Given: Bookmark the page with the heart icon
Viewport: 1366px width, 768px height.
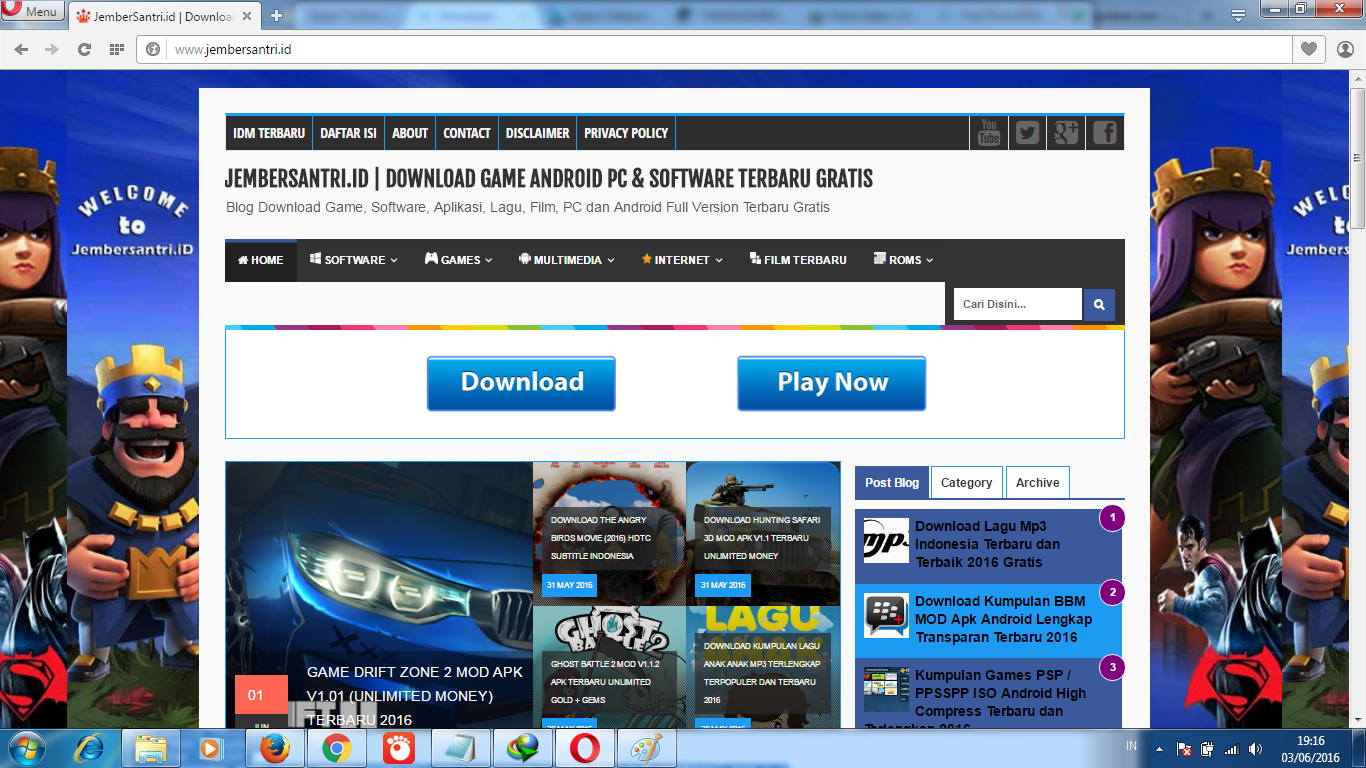Looking at the screenshot, I should point(1308,49).
